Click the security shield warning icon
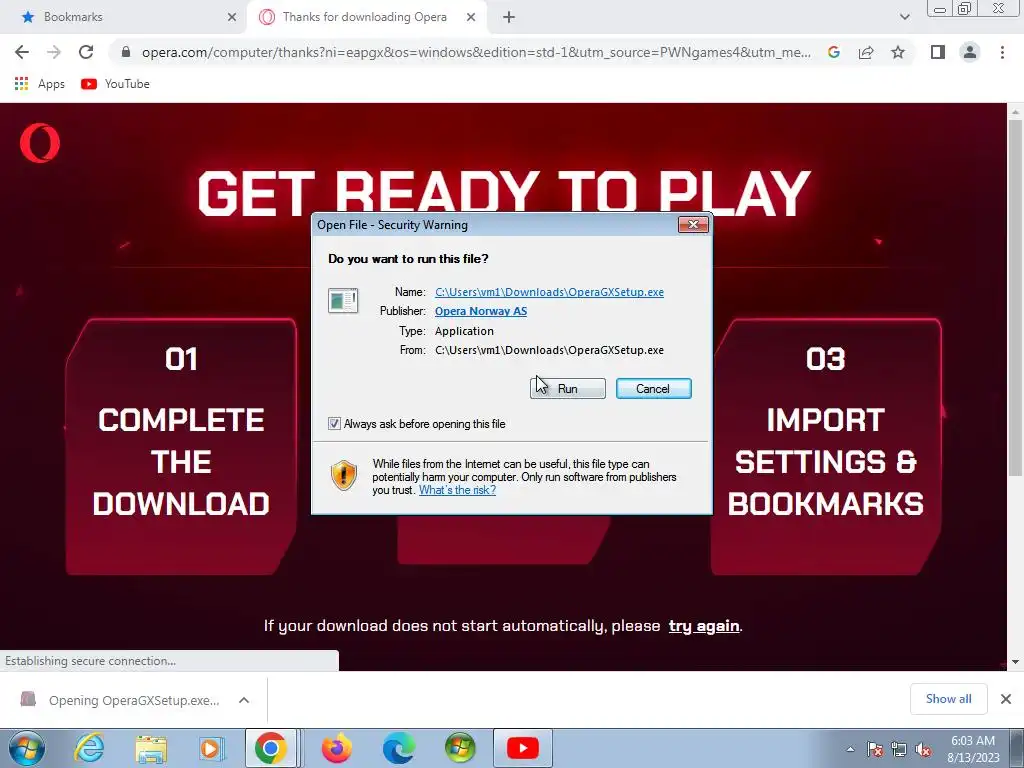The width and height of the screenshot is (1024, 768). click(344, 475)
